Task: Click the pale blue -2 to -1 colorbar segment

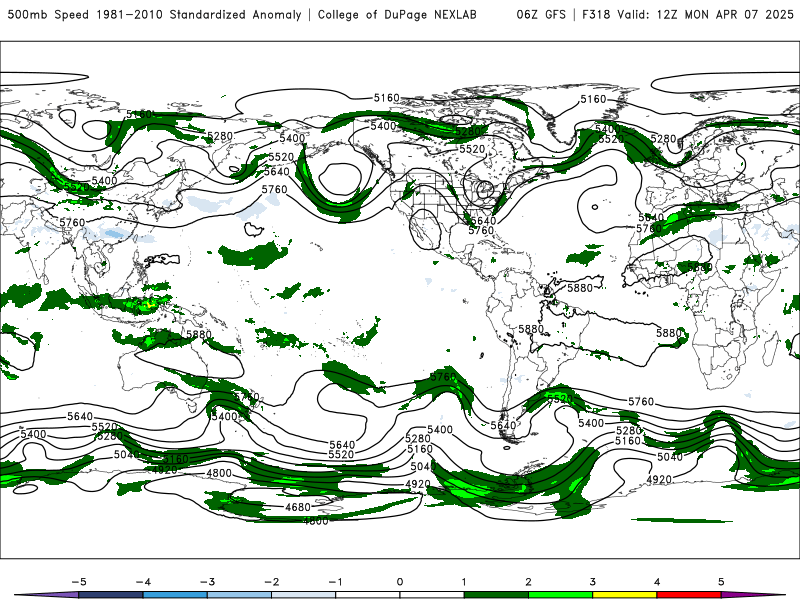Action: click(x=304, y=595)
